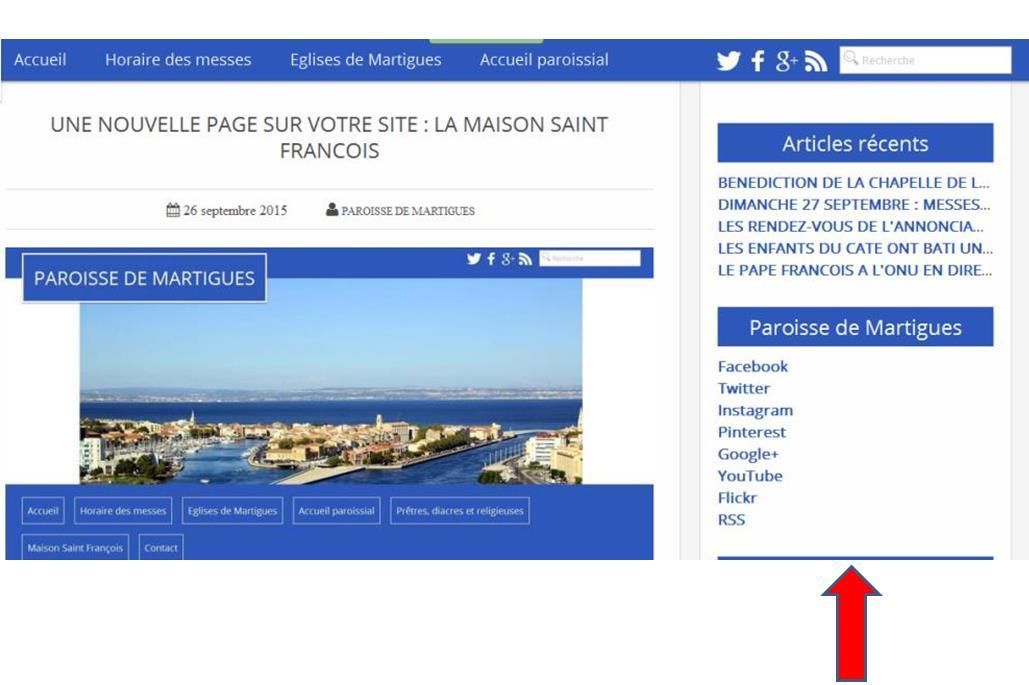Follow the YouTube link in sidebar
This screenshot has width=1029, height=685.
click(750, 476)
